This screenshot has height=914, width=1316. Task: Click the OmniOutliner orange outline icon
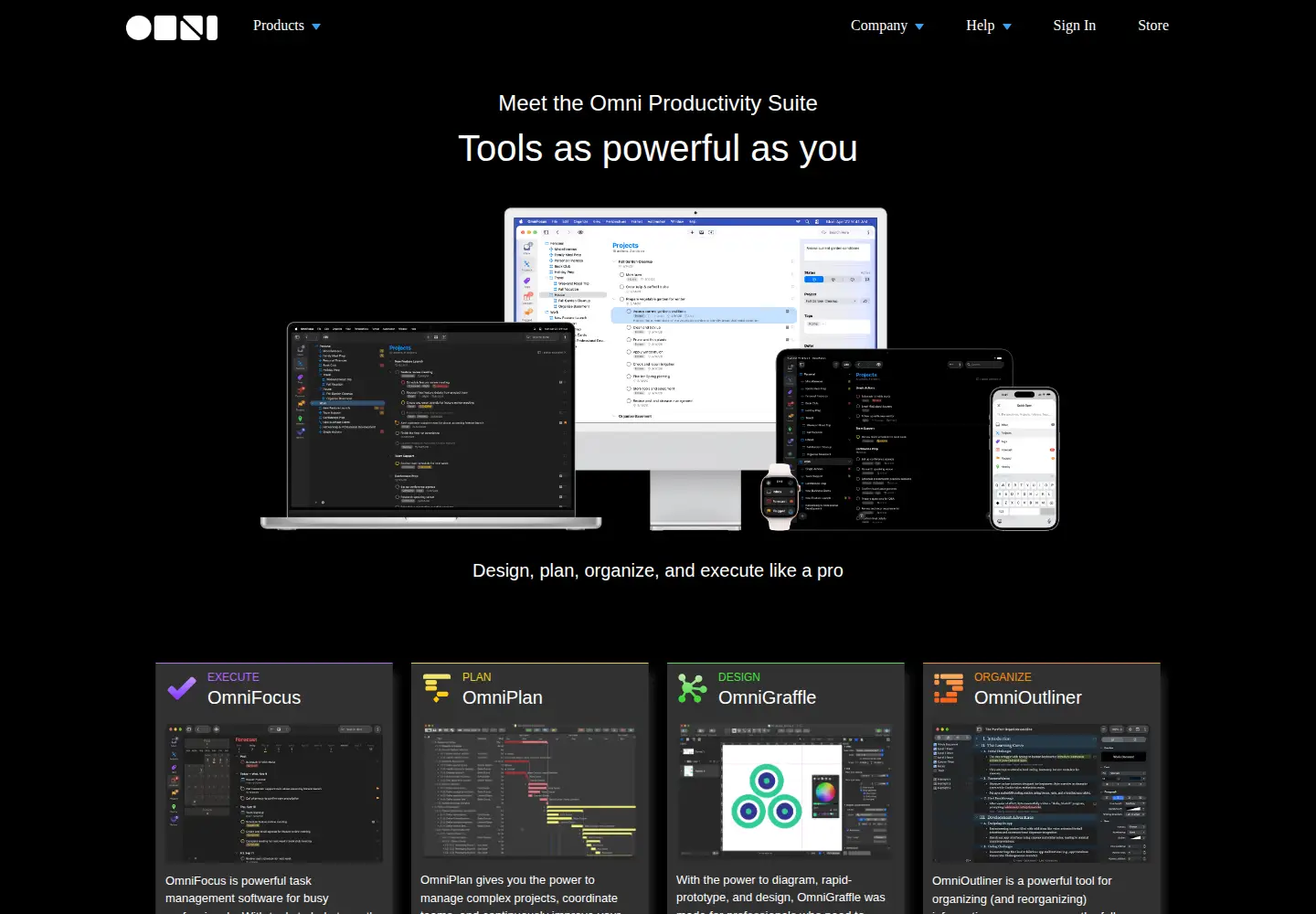click(x=949, y=688)
